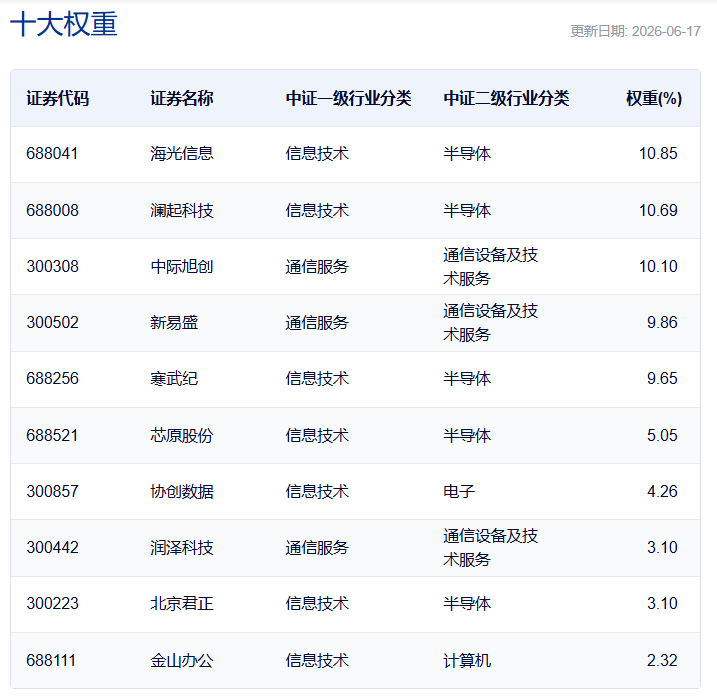
Task: Click 信息技术 in 芯原股份 row
Action: pyautogui.click(x=317, y=435)
